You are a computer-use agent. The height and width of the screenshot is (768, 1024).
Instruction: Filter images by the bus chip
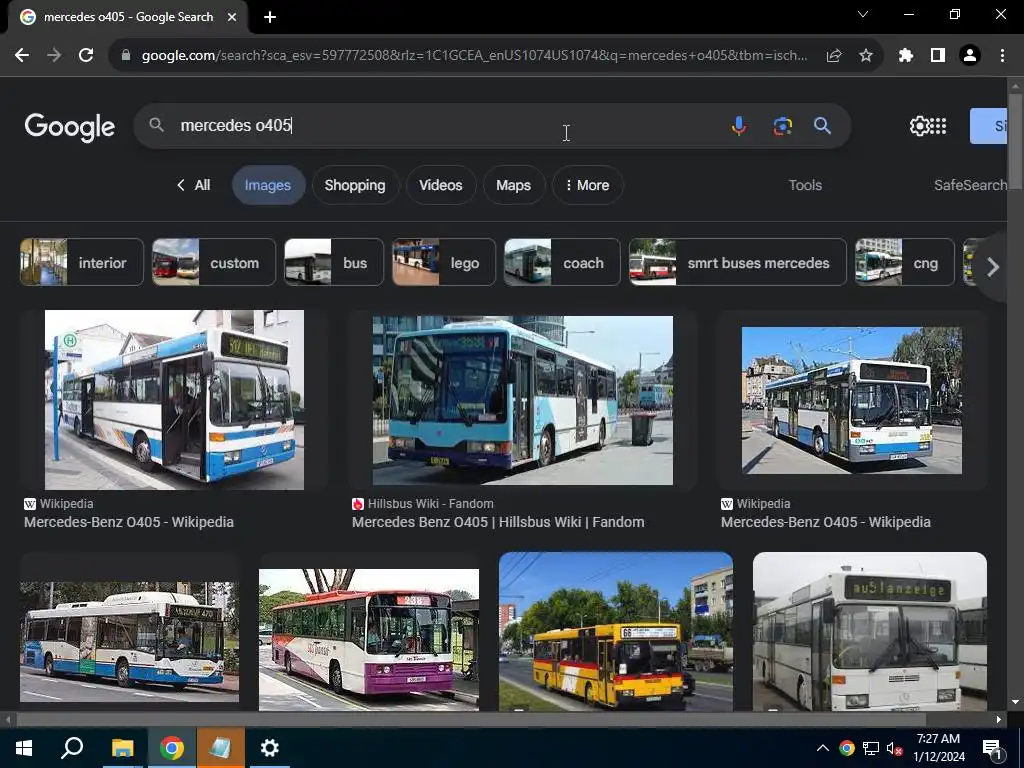[x=334, y=263]
